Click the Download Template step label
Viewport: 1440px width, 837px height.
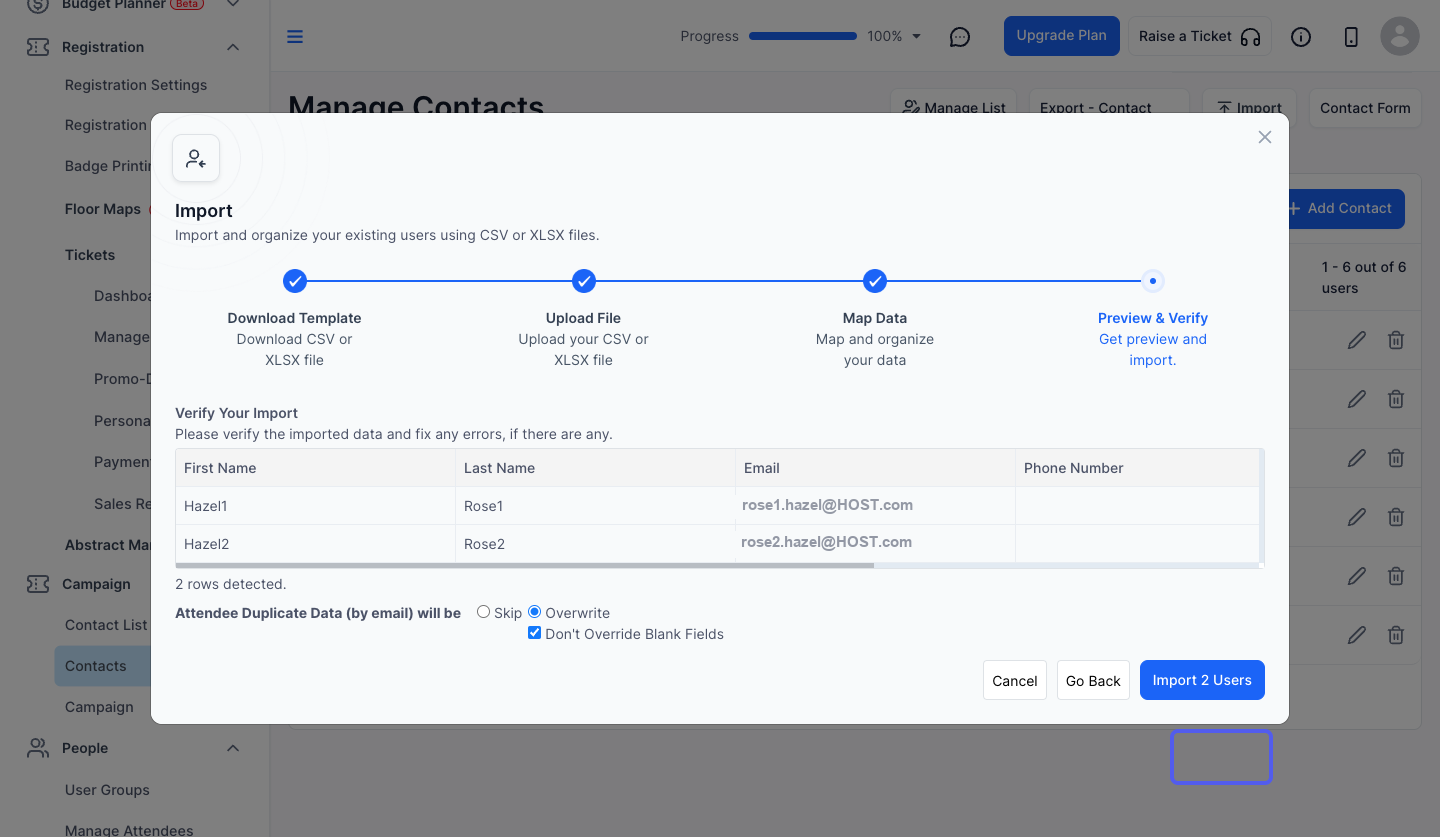(x=294, y=318)
